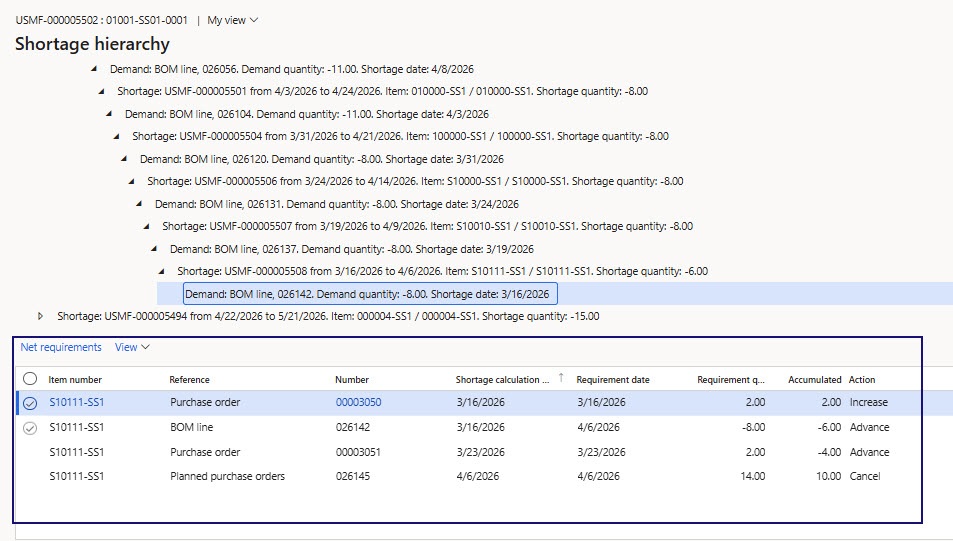Expand the Shortage USMF-000005494 node
Screen dimensions: 953x541
41,316
